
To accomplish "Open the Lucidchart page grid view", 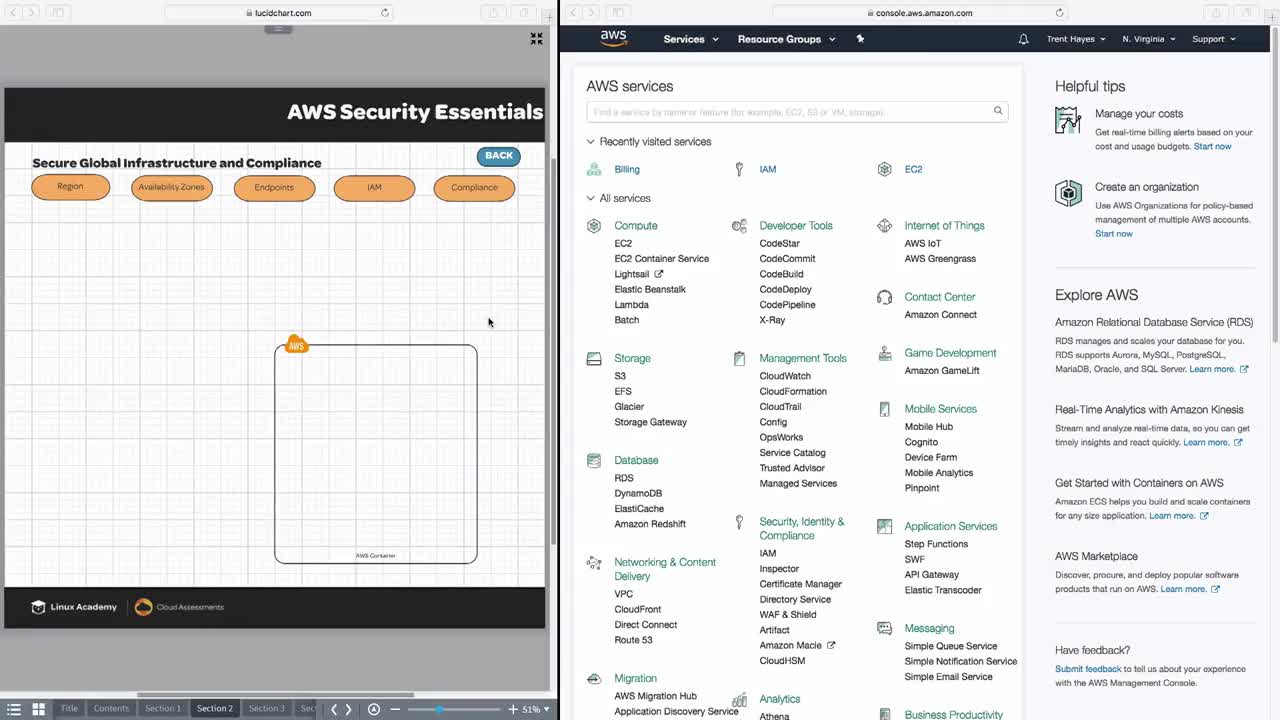I will pos(38,709).
